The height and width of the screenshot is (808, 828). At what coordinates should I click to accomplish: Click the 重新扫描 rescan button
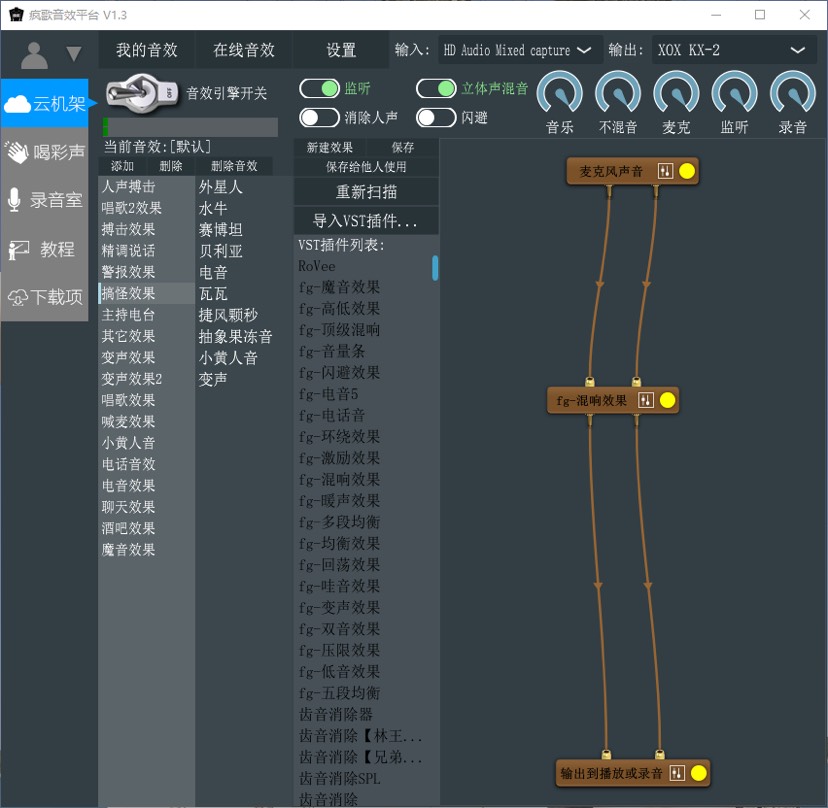[366, 192]
